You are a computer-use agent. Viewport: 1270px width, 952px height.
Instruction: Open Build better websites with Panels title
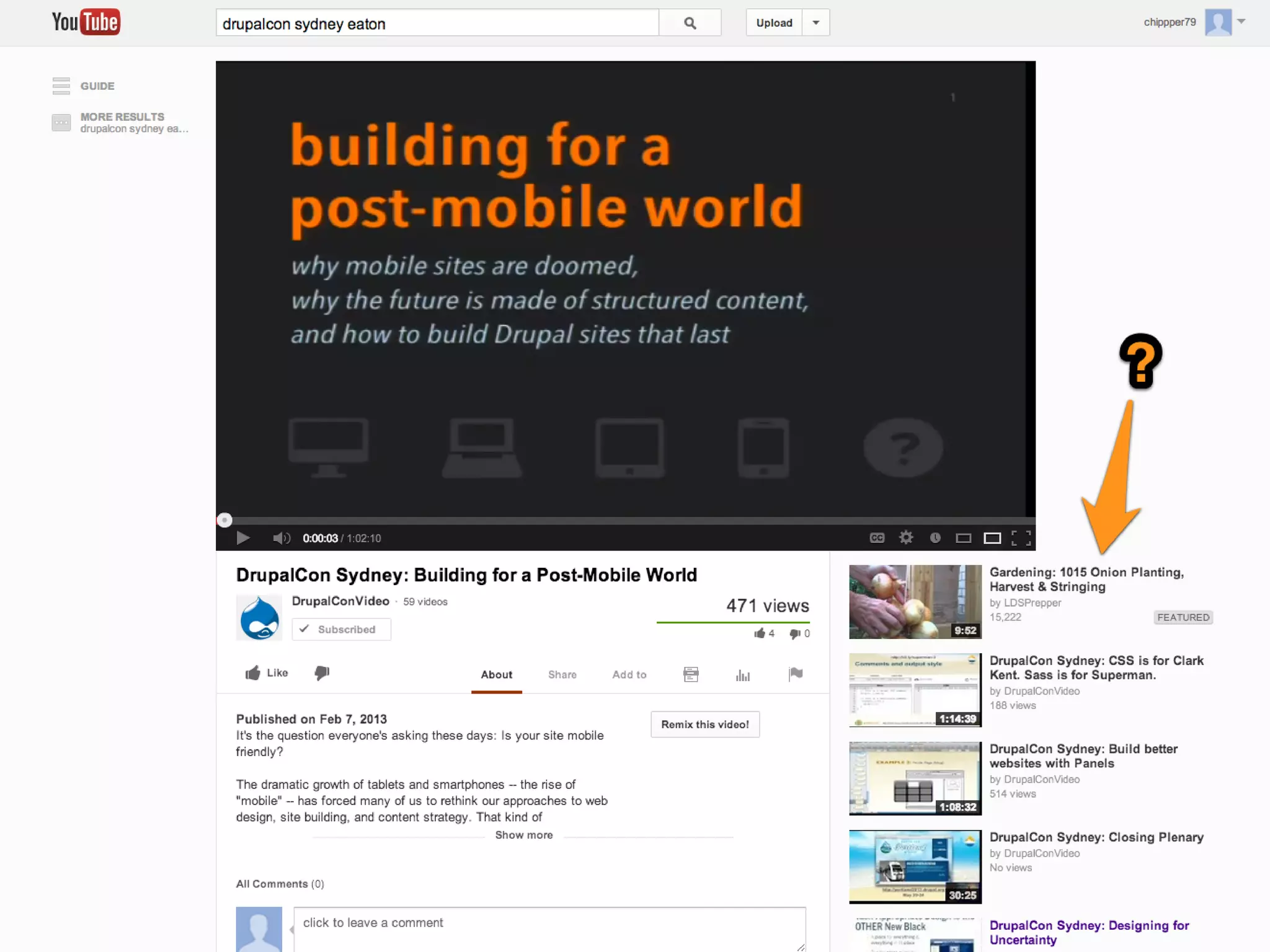click(1083, 756)
